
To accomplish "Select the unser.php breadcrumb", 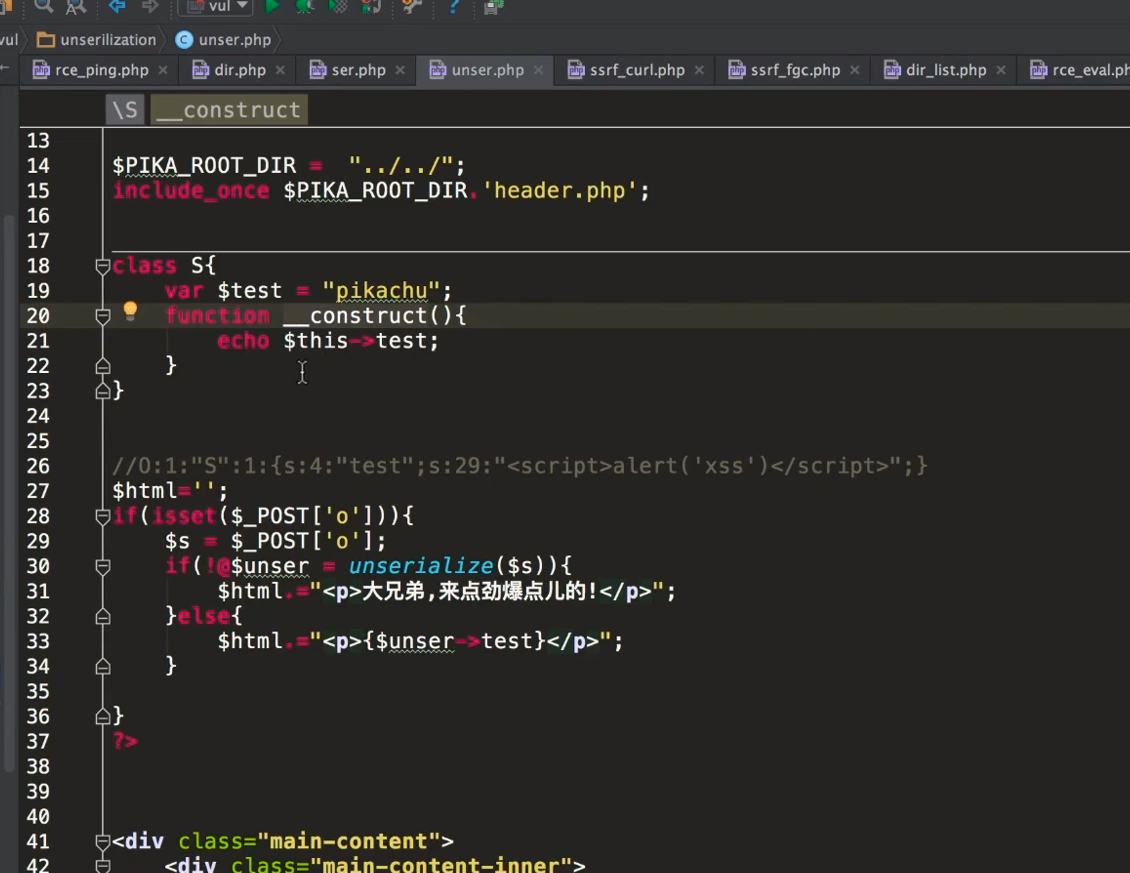I will tap(223, 40).
